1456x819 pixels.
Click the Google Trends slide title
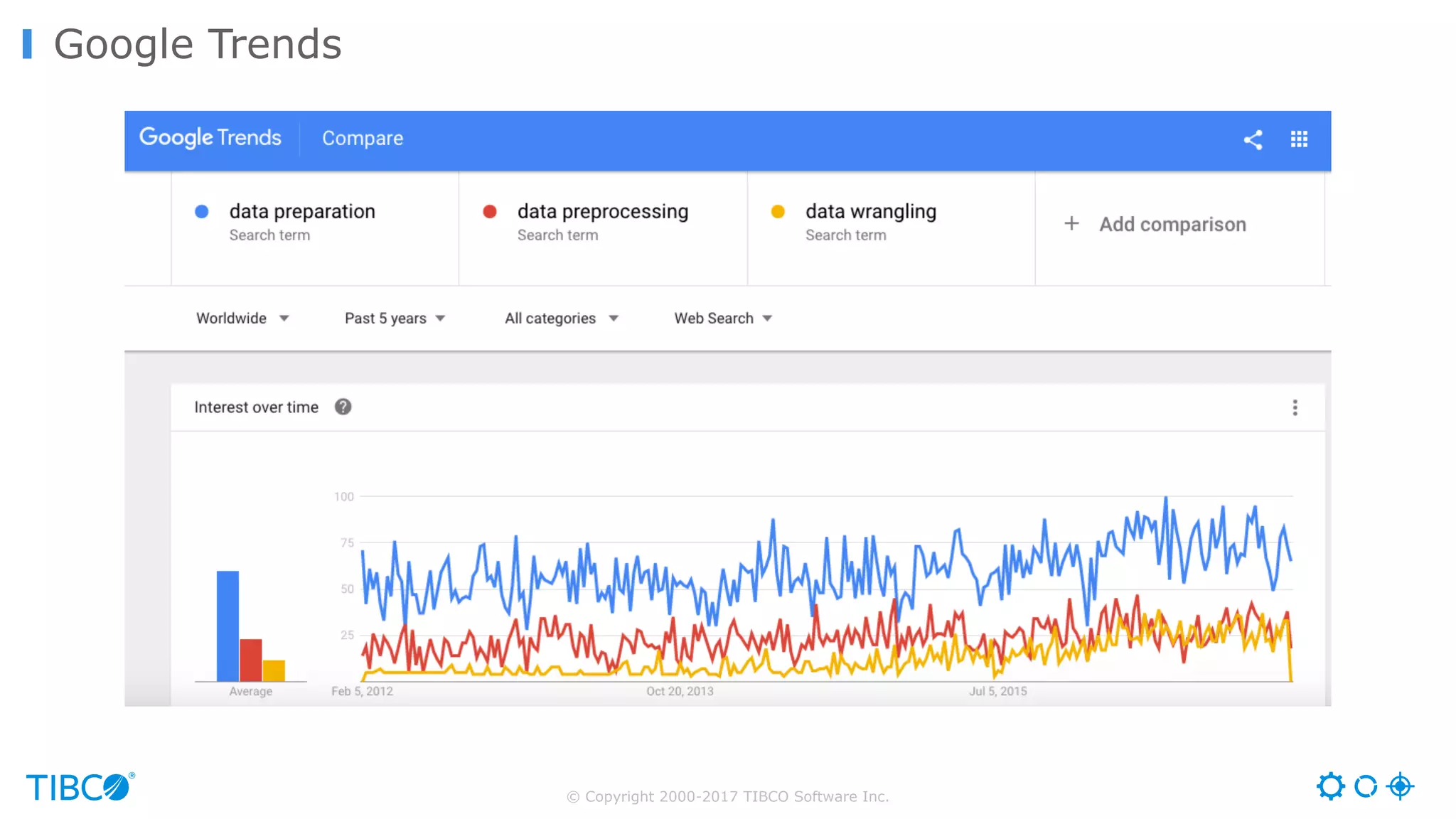coord(198,44)
